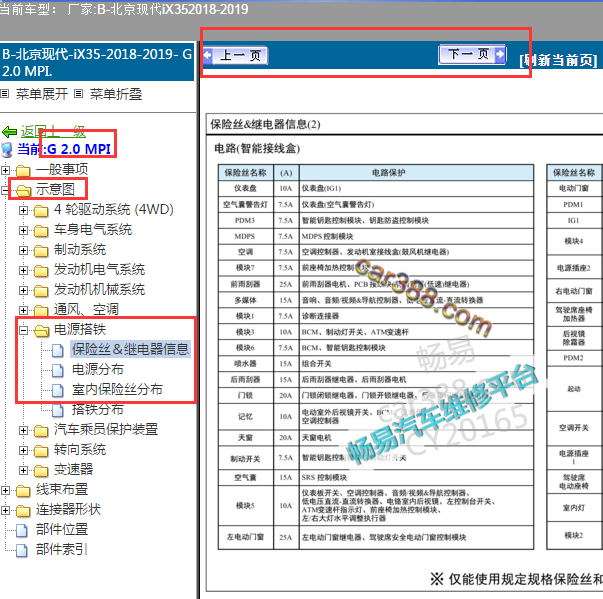Click the 发动机机械系统 folder icon
The height and width of the screenshot is (599, 603).
click(x=41, y=291)
